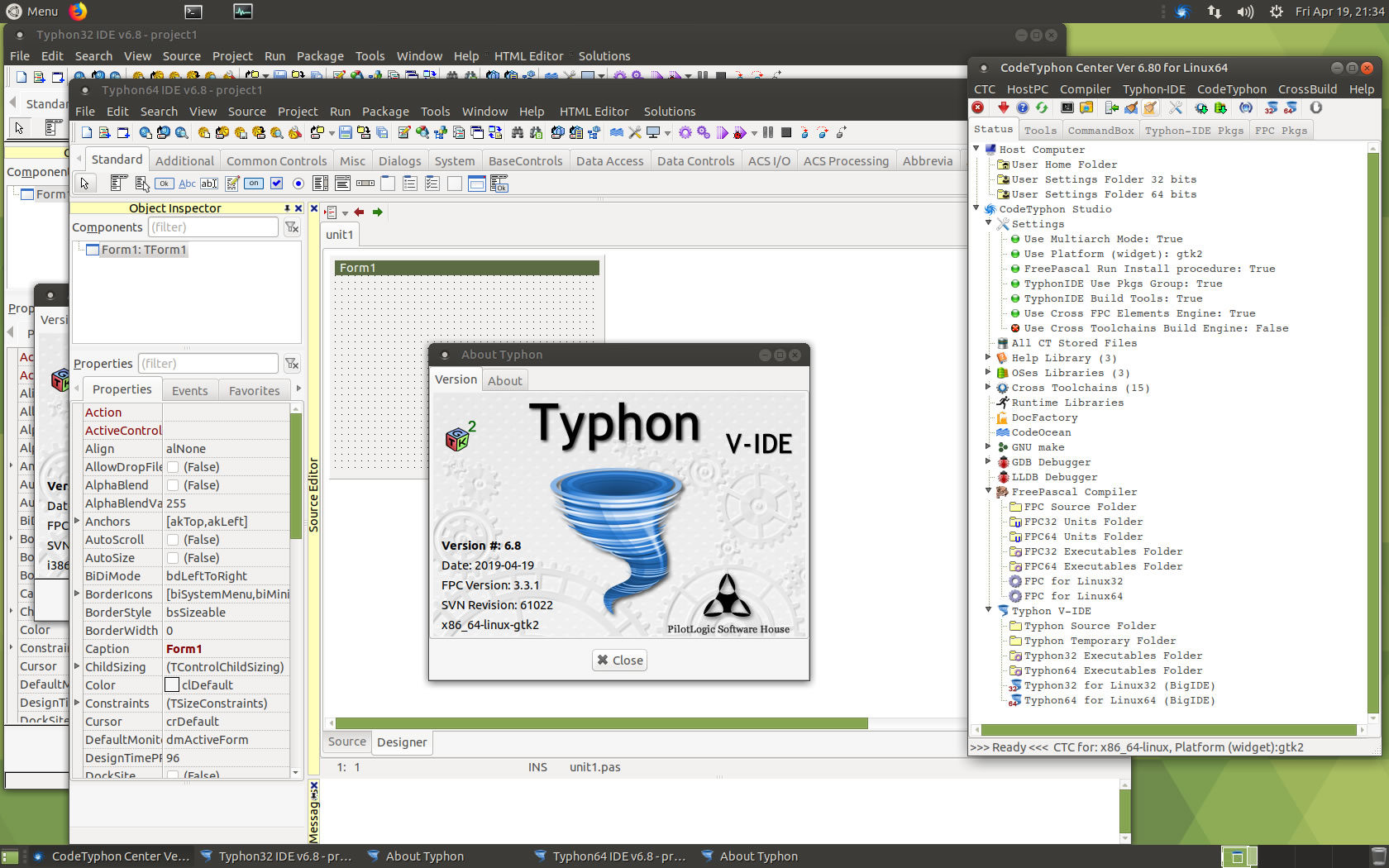Expand the BorderIcons property
1389x868 pixels.
pyautogui.click(x=78, y=594)
